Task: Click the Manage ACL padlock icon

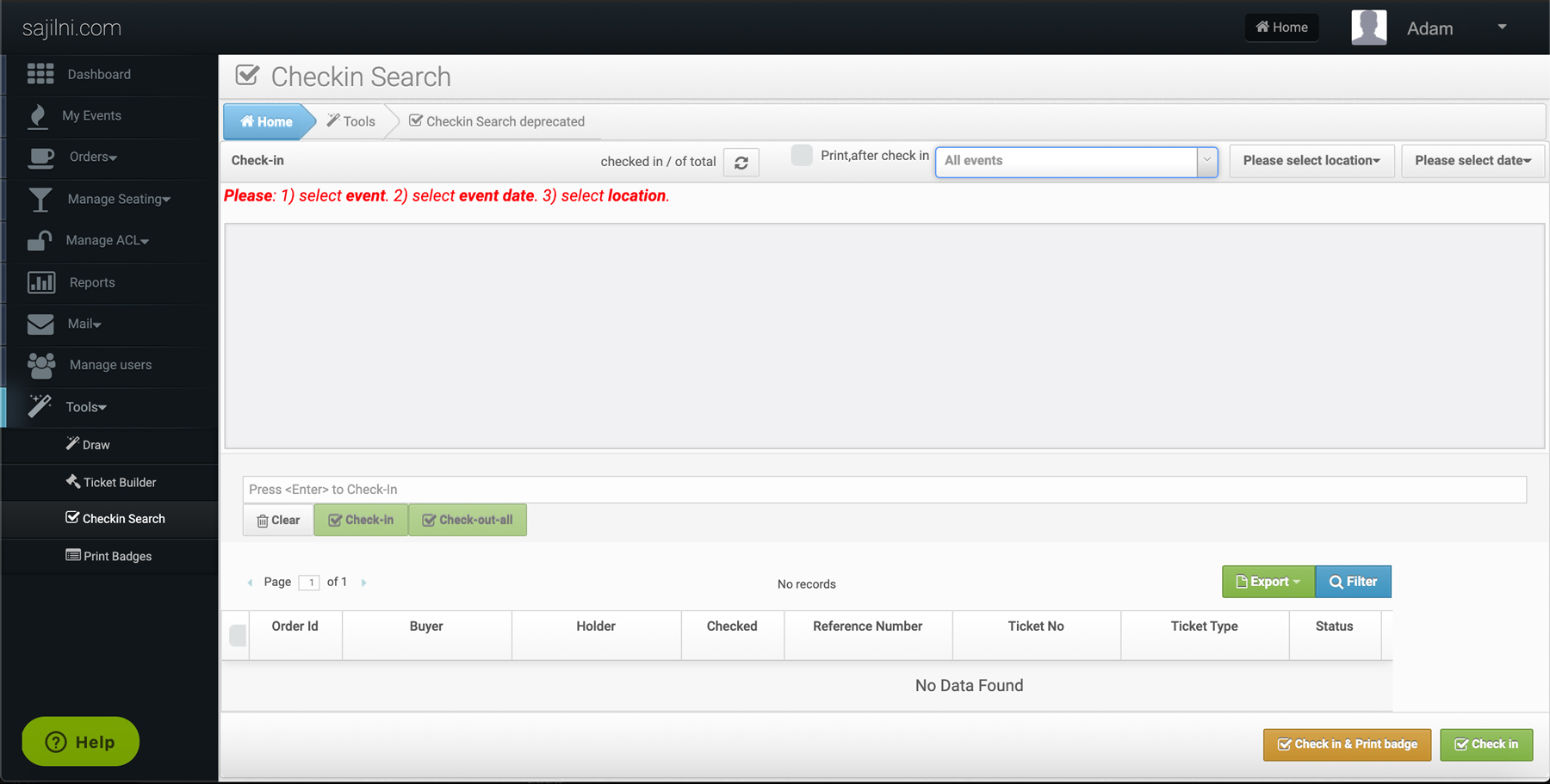Action: pyautogui.click(x=39, y=241)
